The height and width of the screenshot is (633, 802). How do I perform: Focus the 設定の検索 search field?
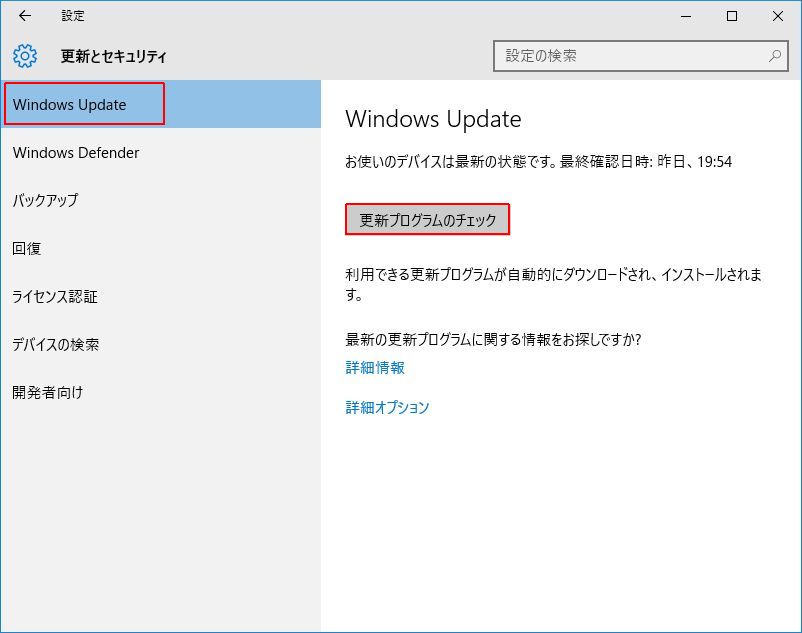tap(640, 56)
